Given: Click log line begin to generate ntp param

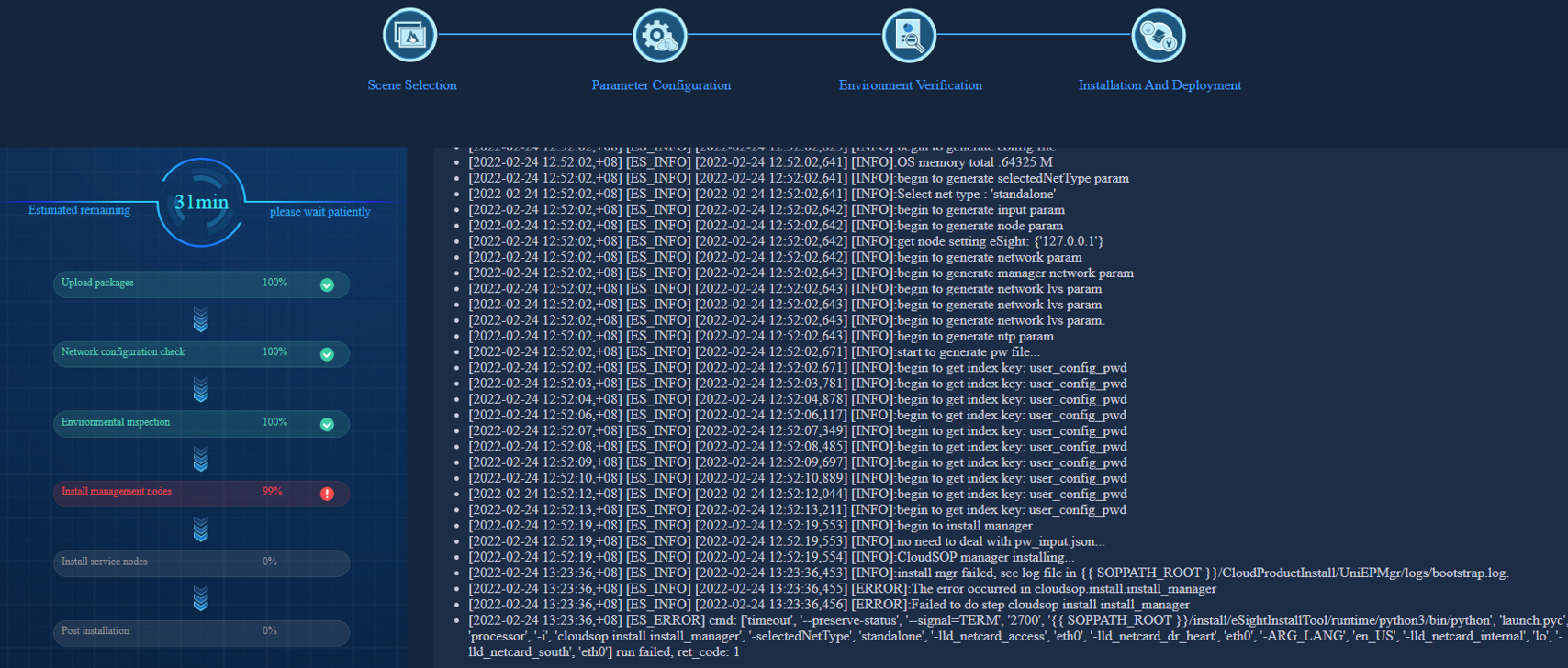Looking at the screenshot, I should pyautogui.click(x=761, y=336).
